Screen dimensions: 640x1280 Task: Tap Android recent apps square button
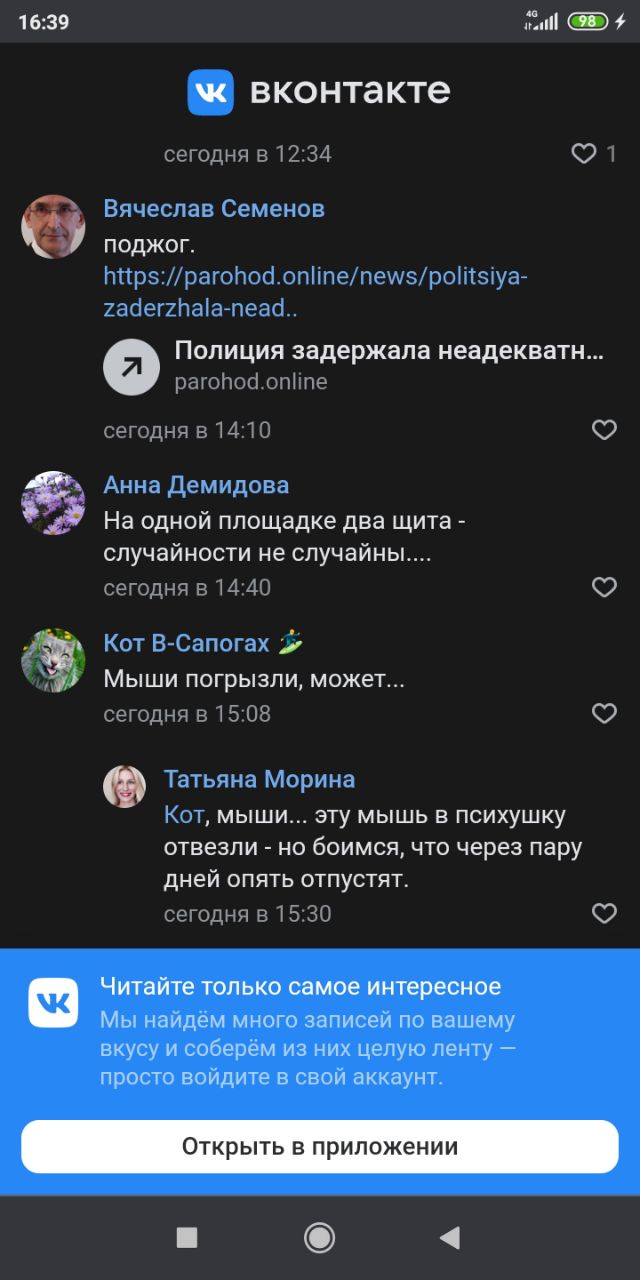click(x=187, y=1238)
